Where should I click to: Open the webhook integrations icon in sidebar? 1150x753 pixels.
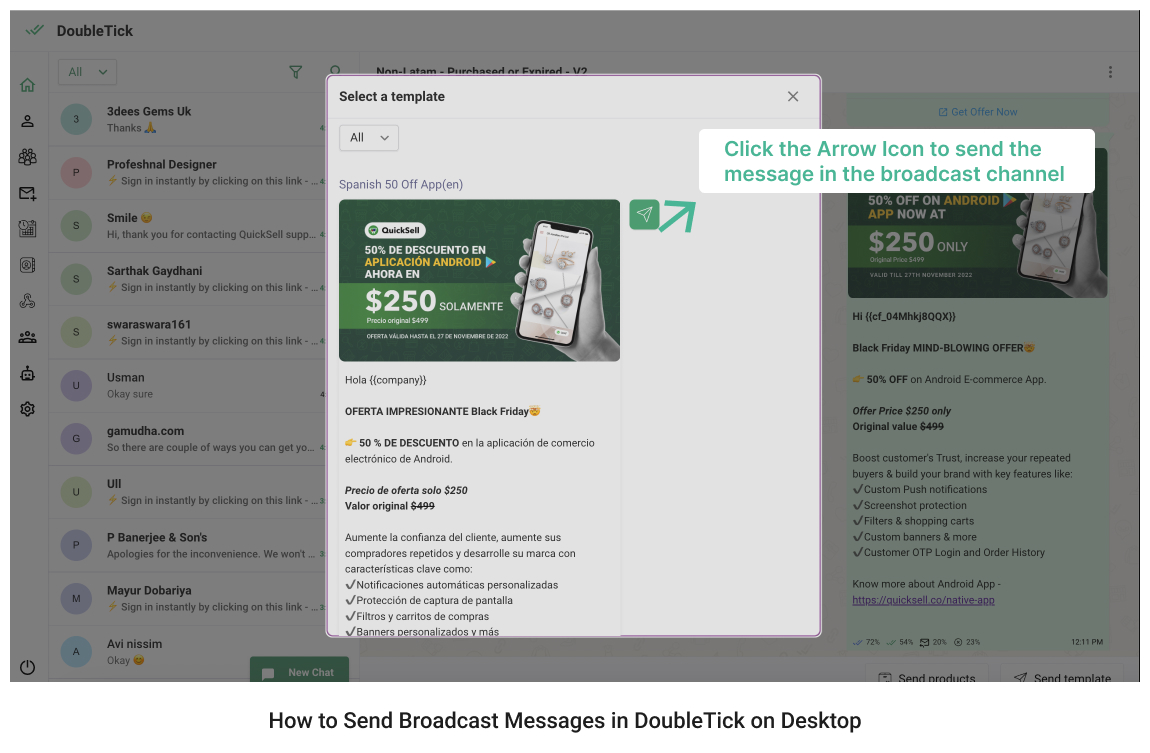[28, 301]
